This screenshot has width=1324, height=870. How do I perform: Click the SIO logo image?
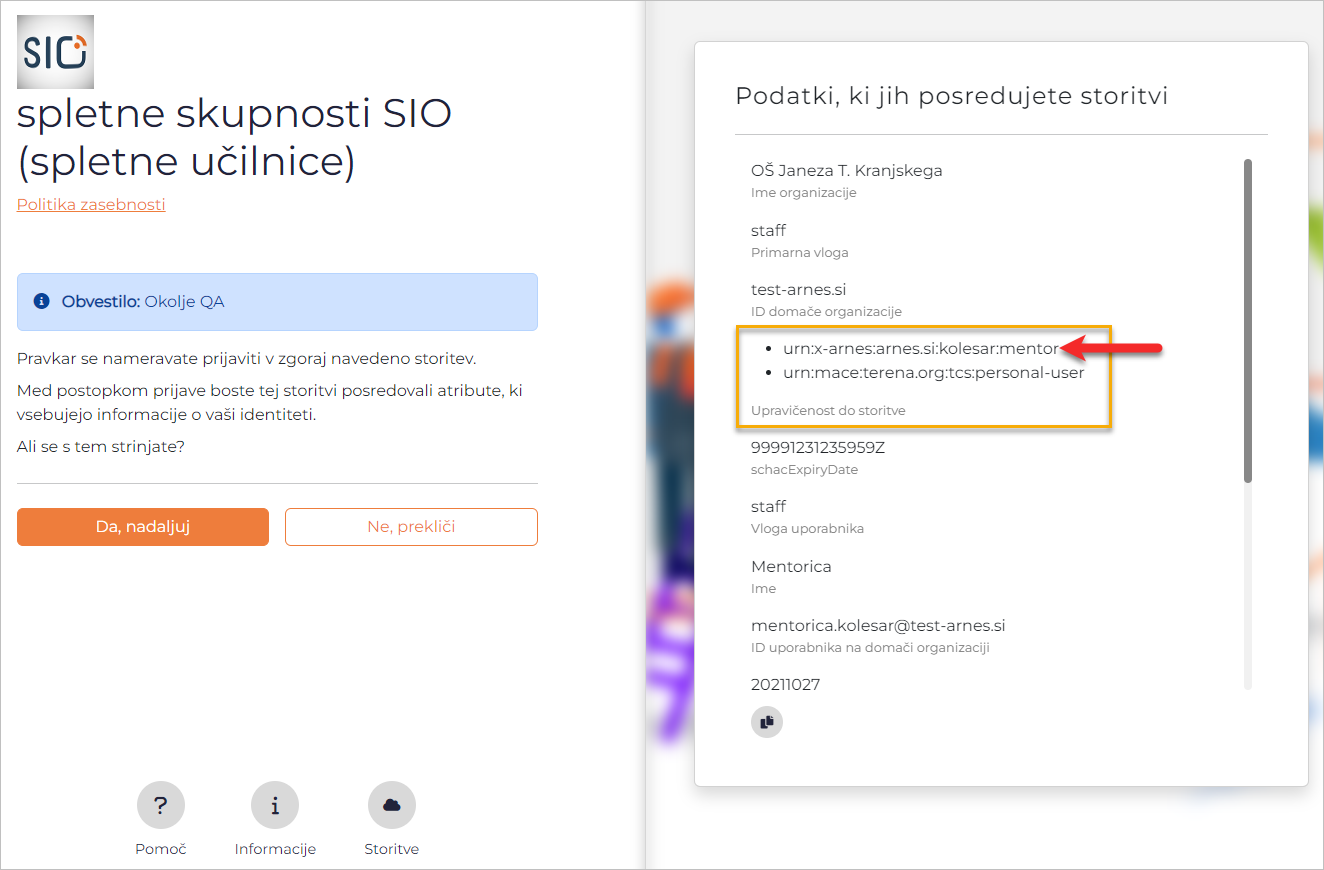pos(55,52)
